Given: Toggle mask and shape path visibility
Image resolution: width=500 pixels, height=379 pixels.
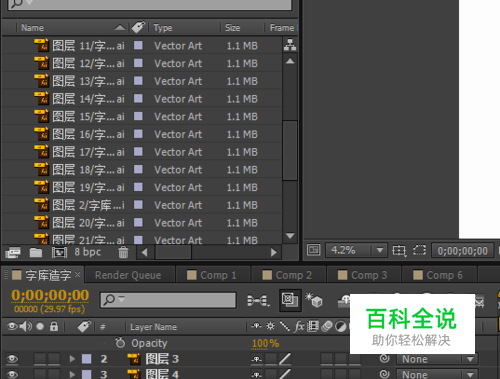Looking at the screenshot, I should click(x=420, y=250).
